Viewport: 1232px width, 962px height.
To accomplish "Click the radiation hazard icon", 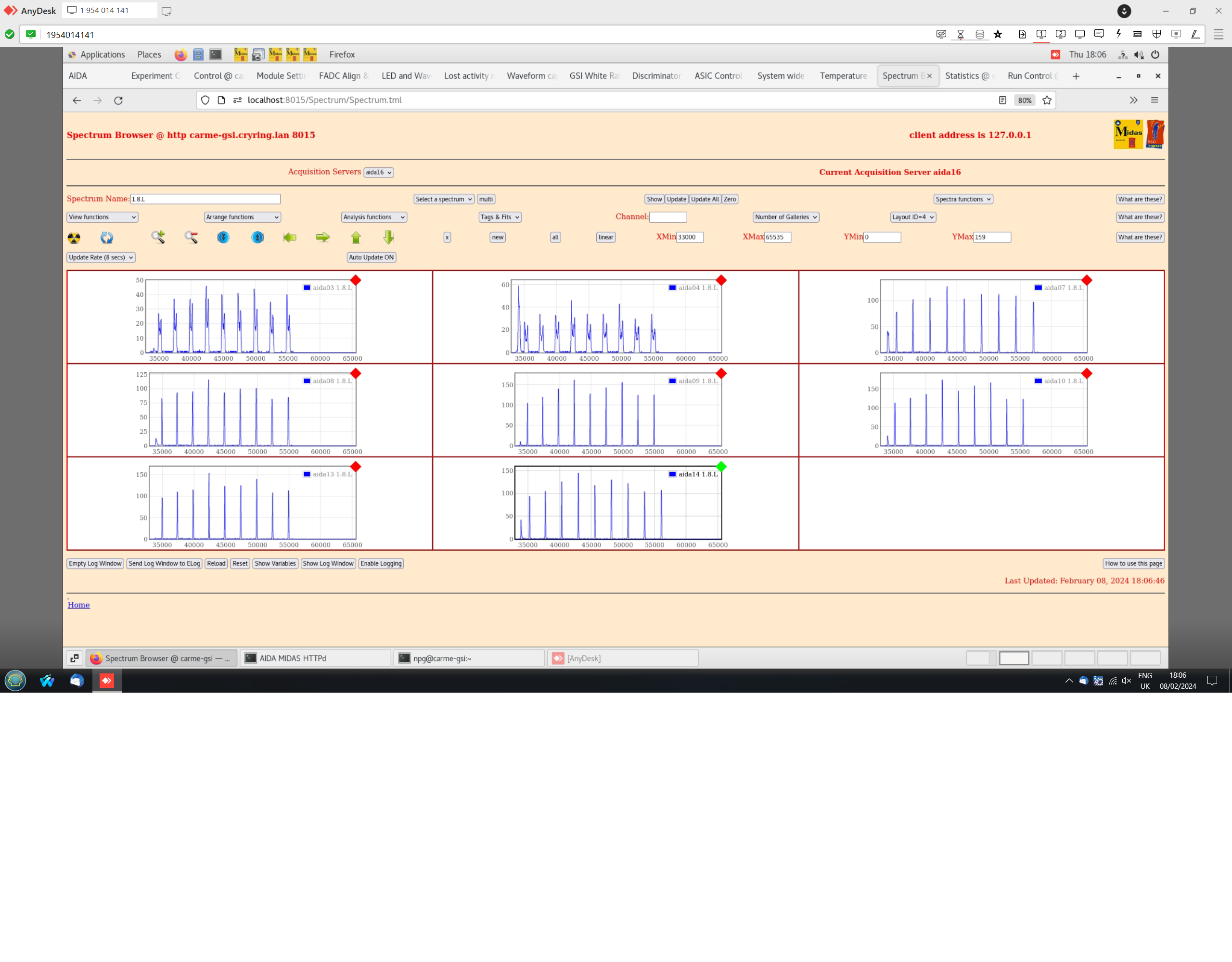I will tap(74, 238).
